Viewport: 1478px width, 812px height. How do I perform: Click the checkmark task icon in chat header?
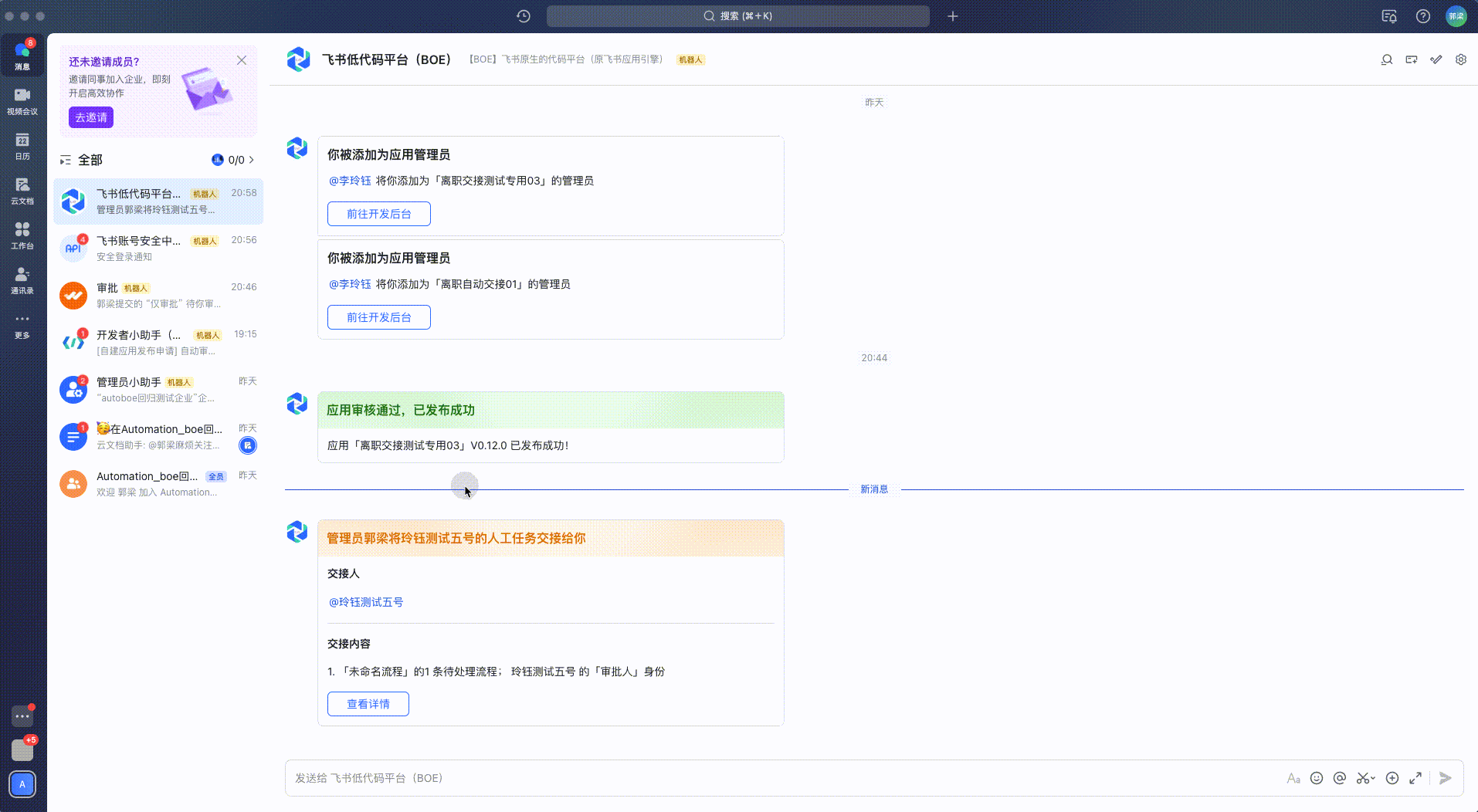(x=1436, y=59)
